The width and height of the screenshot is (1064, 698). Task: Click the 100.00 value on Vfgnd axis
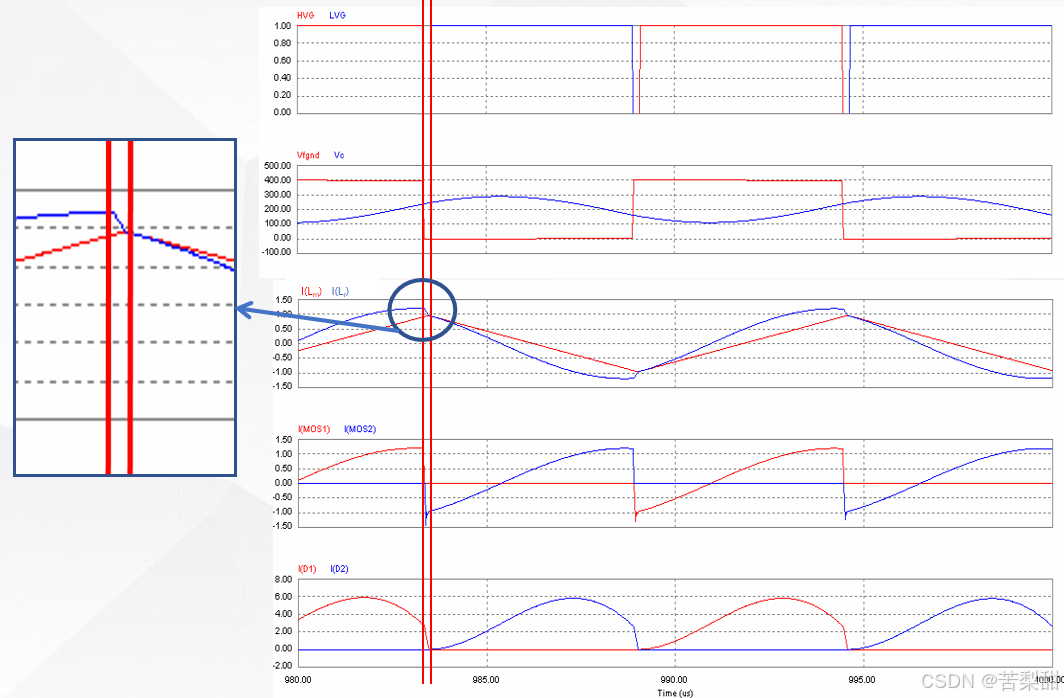(278, 223)
